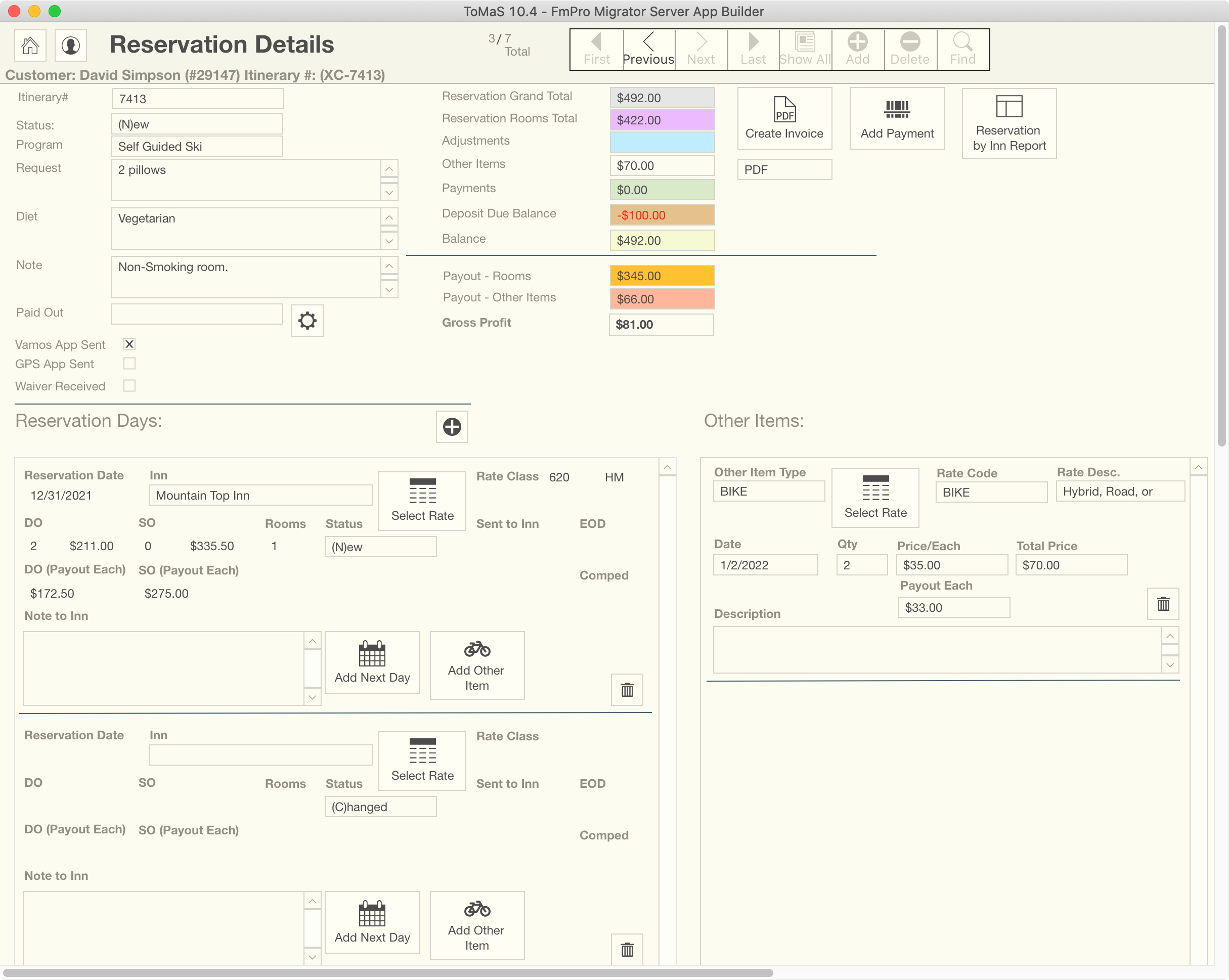Click the orange Payout - Rooms field

661,276
